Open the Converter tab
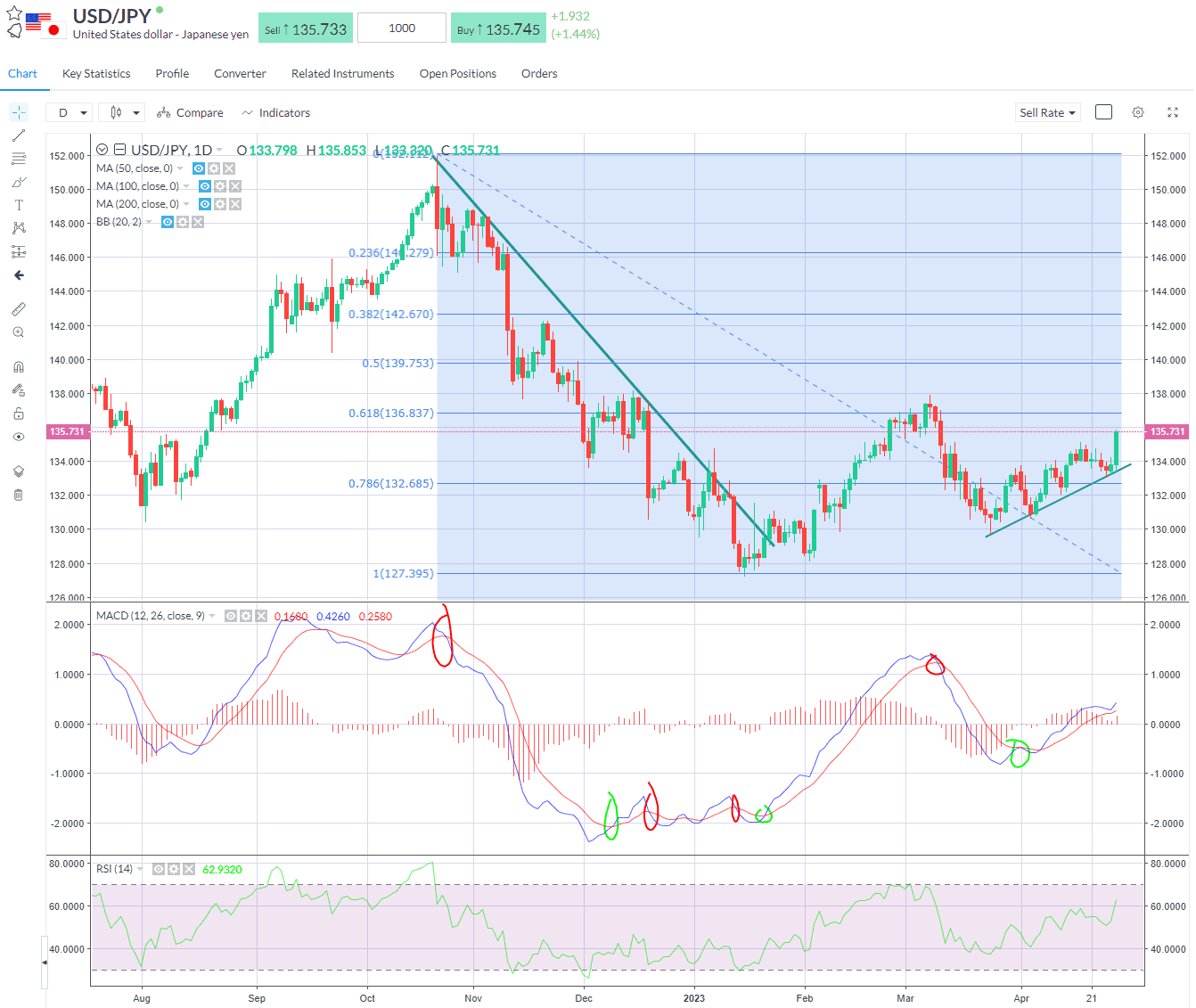The height and width of the screenshot is (1008, 1196). pyautogui.click(x=240, y=73)
